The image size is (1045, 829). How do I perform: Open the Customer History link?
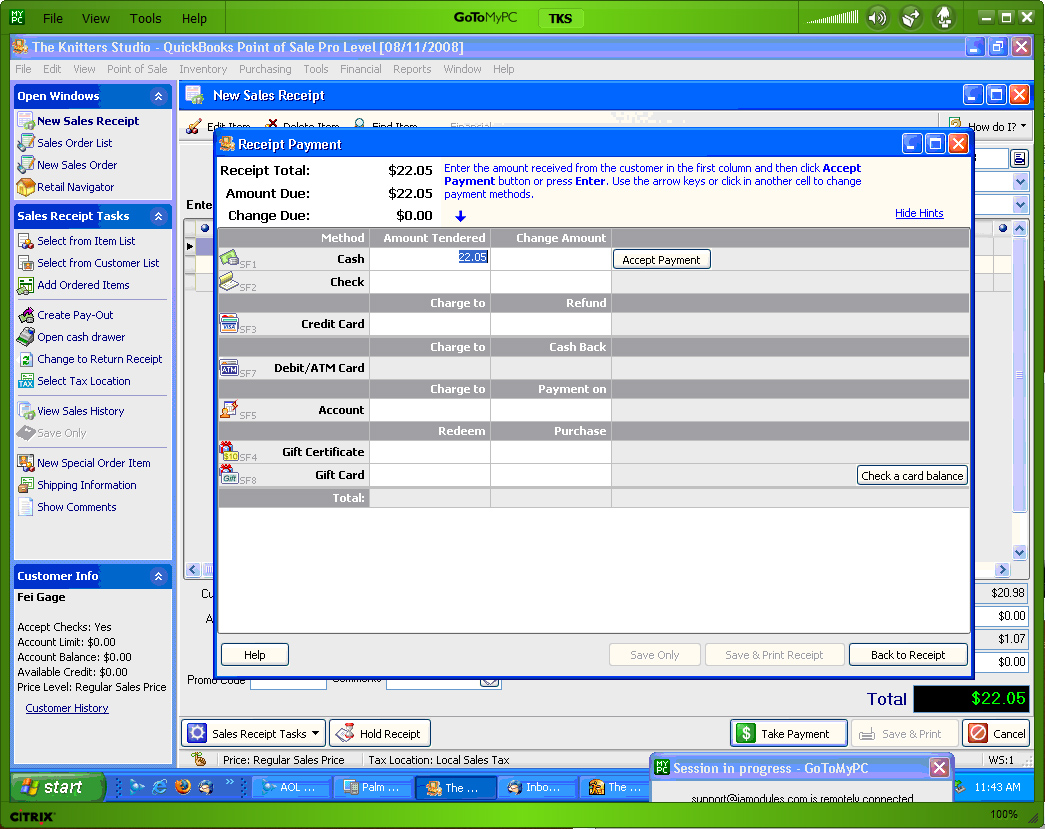[67, 708]
